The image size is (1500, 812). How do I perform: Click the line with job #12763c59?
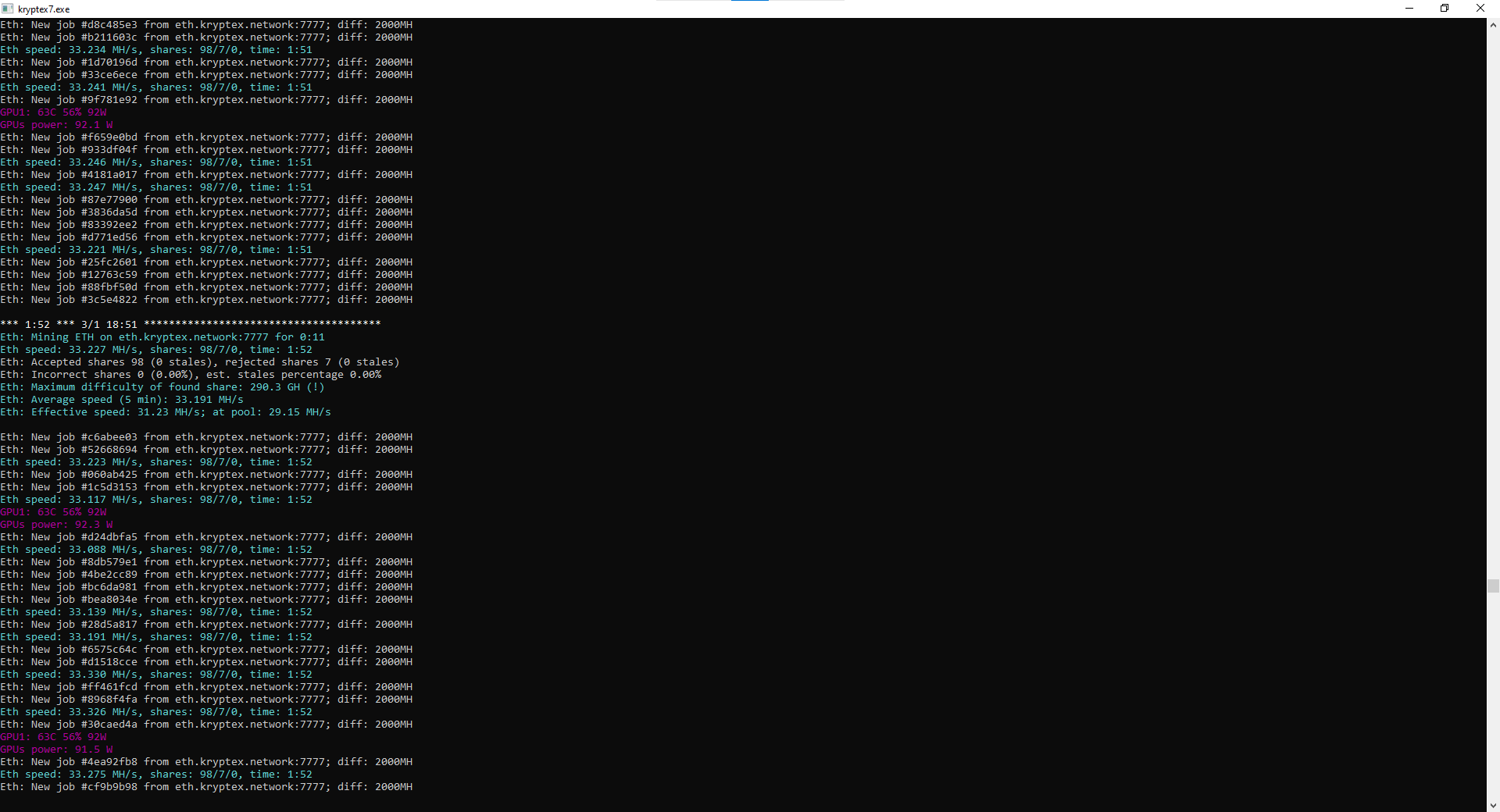pyautogui.click(x=206, y=275)
